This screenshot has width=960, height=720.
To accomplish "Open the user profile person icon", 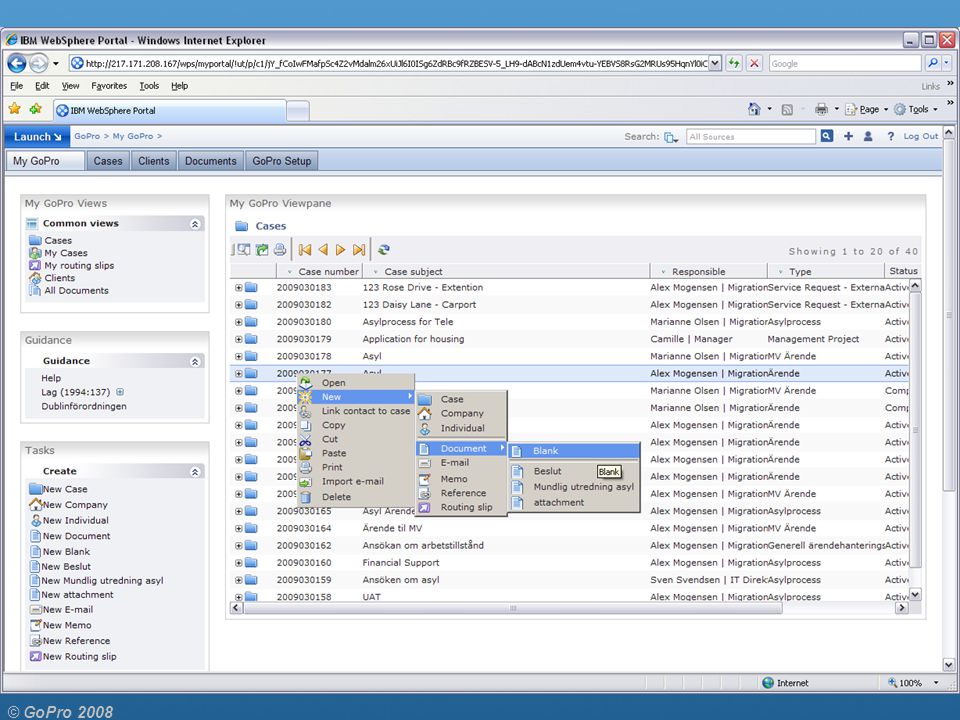I will [868, 136].
